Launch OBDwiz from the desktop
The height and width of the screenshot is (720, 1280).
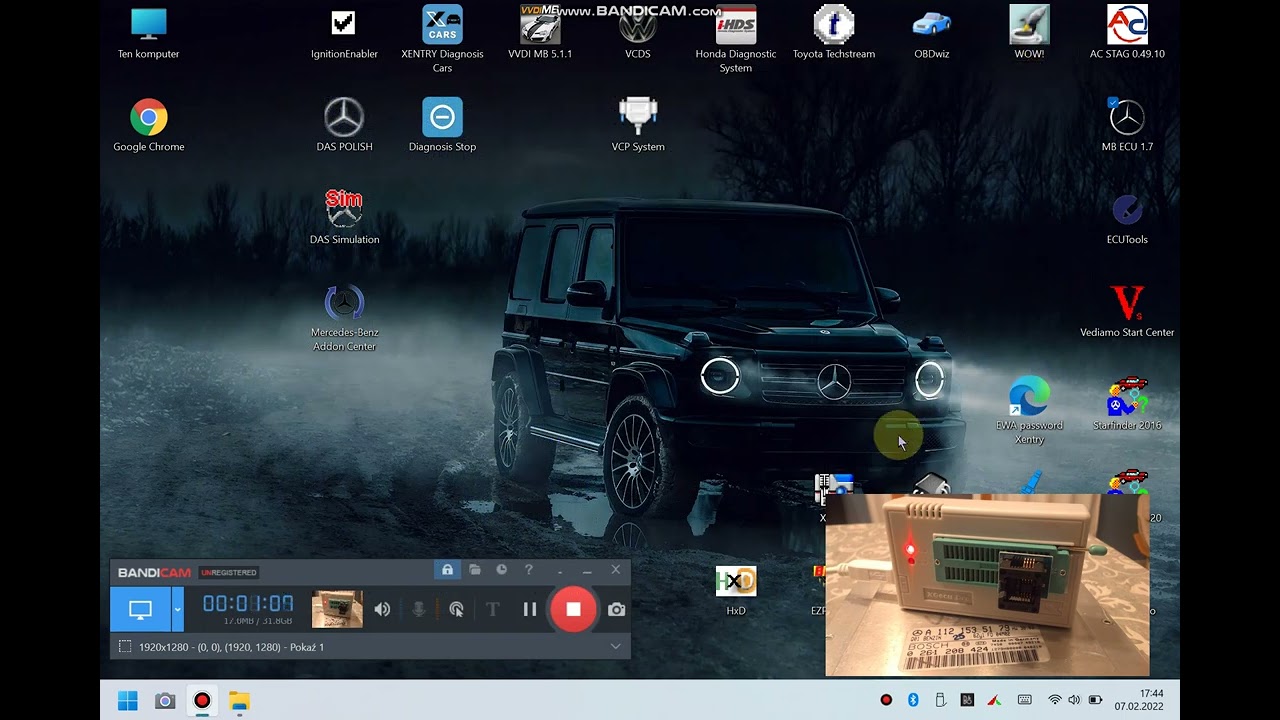click(x=931, y=33)
